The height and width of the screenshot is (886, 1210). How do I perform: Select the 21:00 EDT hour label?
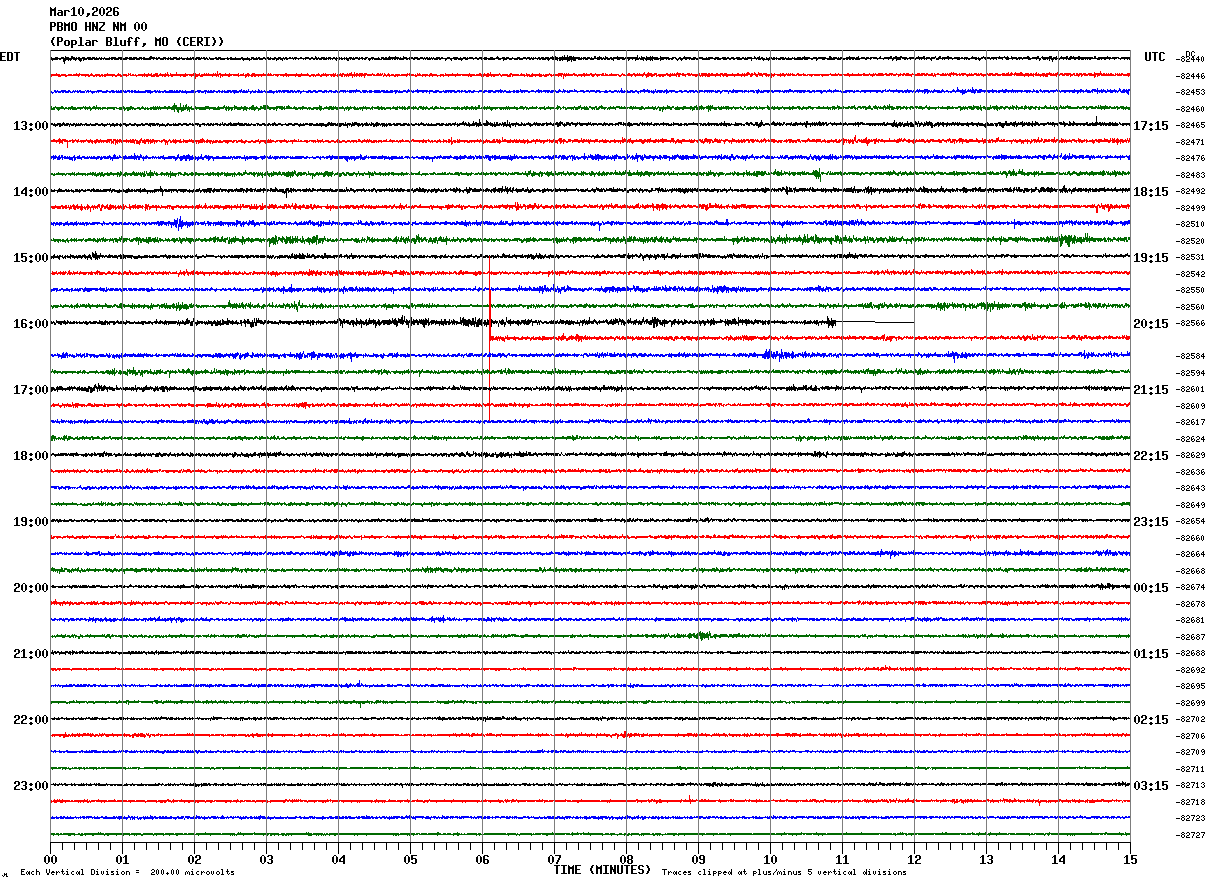click(x=31, y=654)
